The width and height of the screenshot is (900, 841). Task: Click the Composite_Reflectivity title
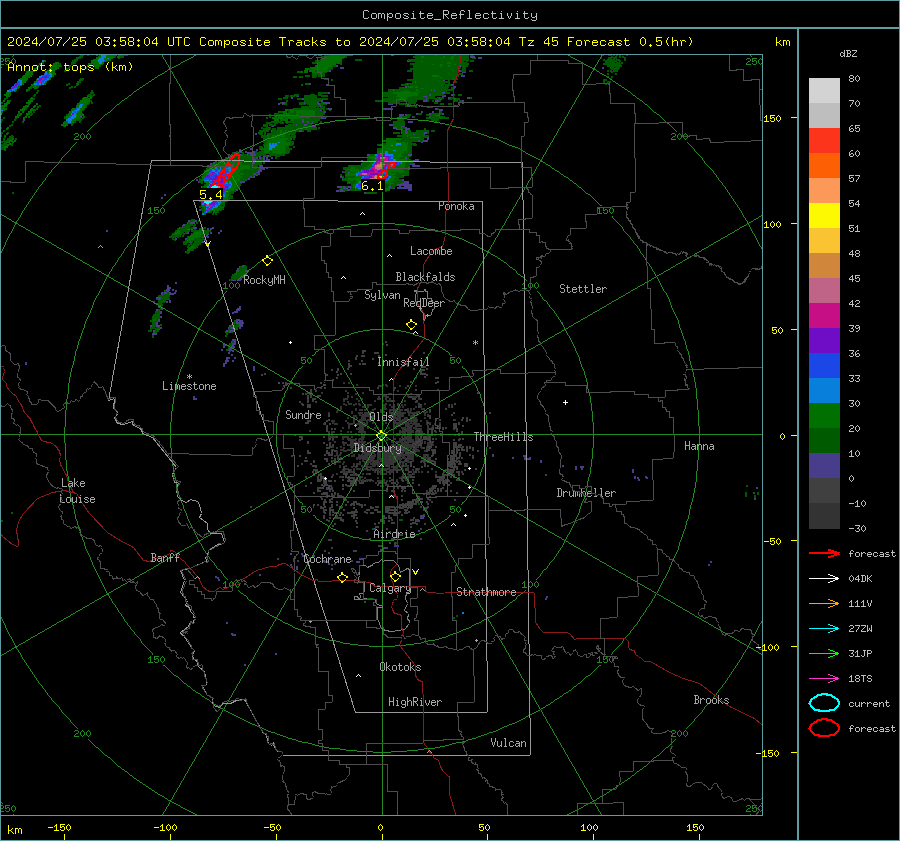(x=450, y=15)
